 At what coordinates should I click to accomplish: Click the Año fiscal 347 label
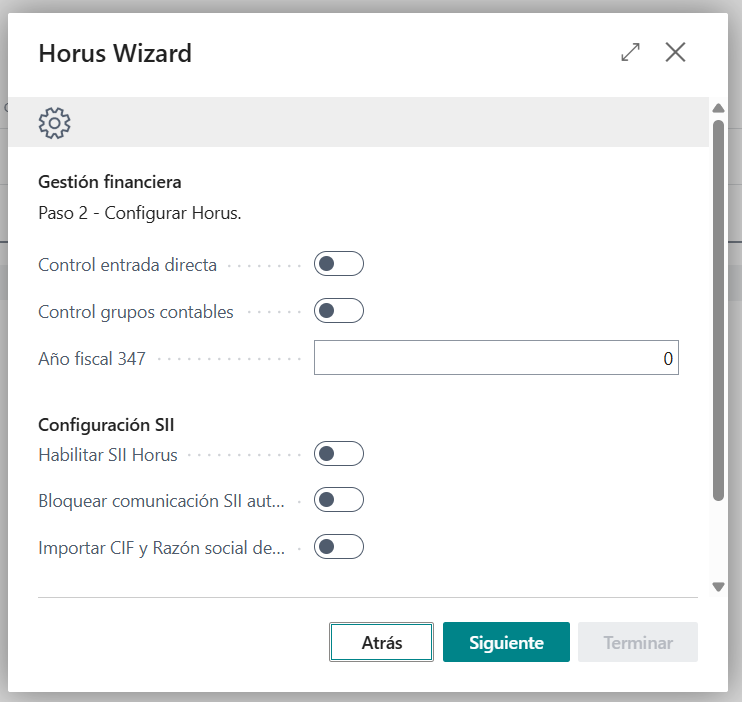pos(92,358)
